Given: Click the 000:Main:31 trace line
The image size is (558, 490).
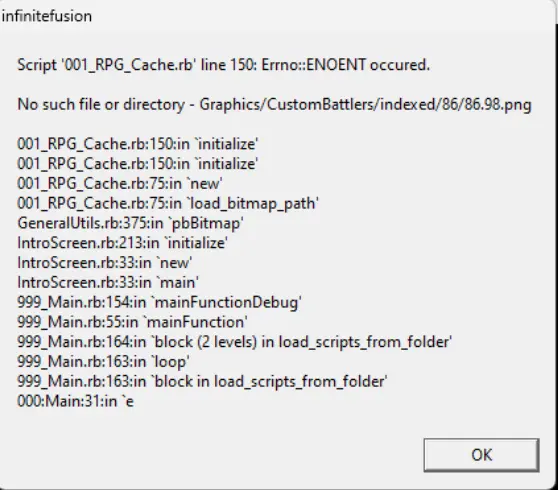Looking at the screenshot, I should (x=75, y=401).
